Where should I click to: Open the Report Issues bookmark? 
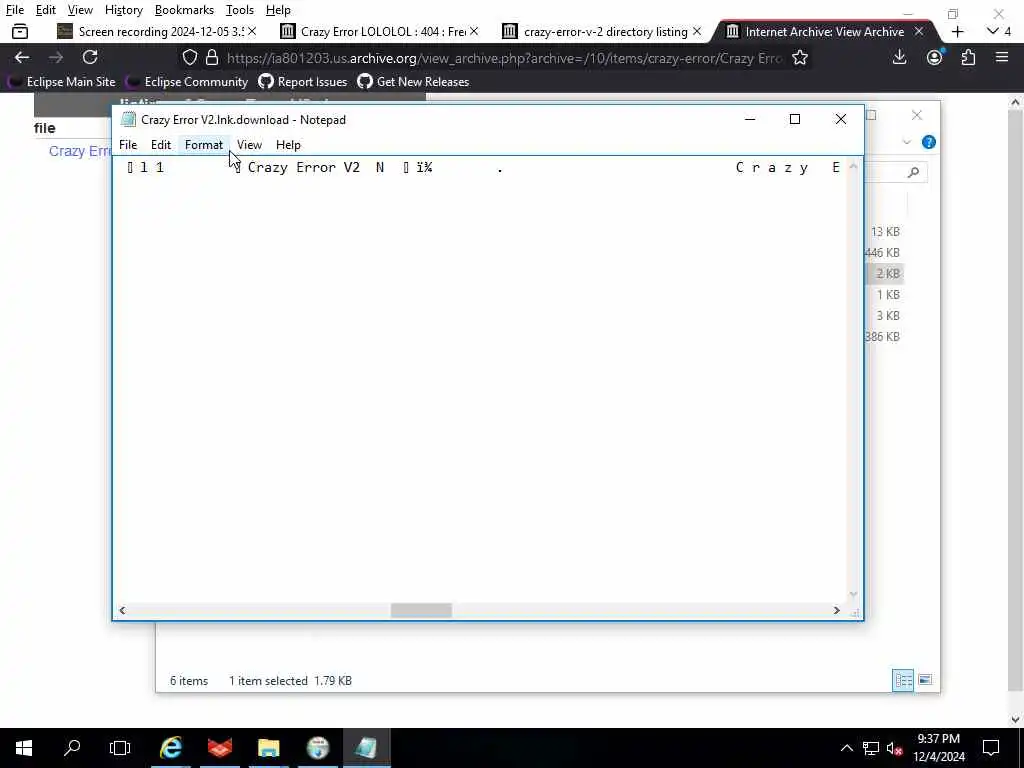point(303,82)
